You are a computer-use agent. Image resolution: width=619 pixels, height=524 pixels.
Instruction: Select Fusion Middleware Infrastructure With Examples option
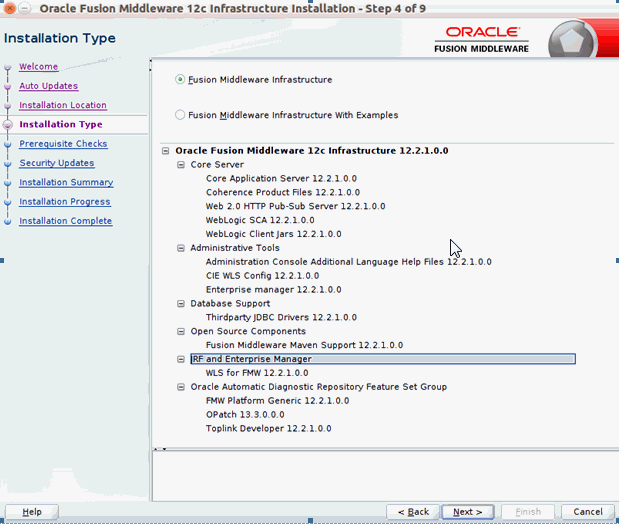(x=180, y=115)
